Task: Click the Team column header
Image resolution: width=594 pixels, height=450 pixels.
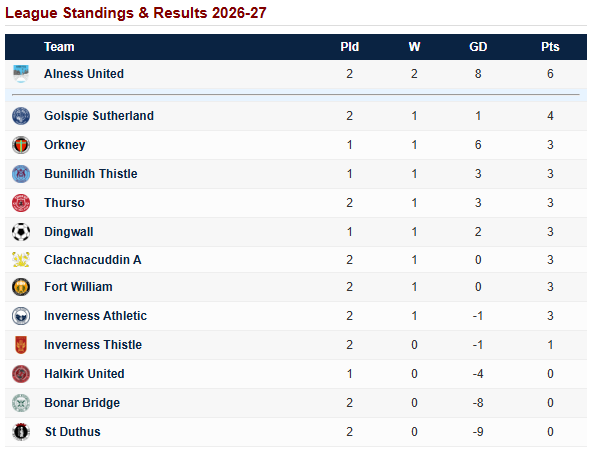Action: point(59,47)
